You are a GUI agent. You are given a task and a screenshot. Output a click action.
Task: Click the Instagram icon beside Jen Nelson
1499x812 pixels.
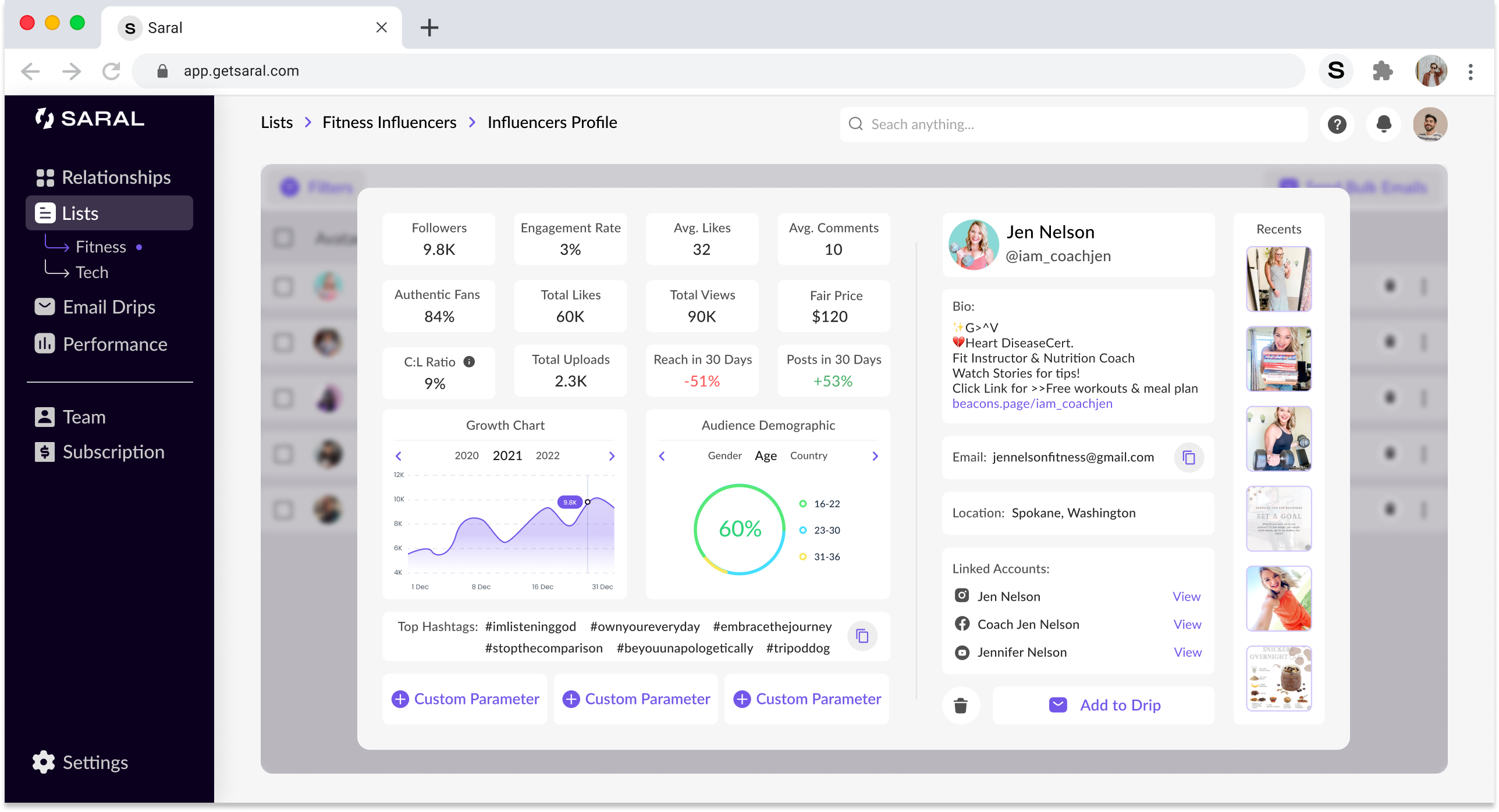coord(961,596)
